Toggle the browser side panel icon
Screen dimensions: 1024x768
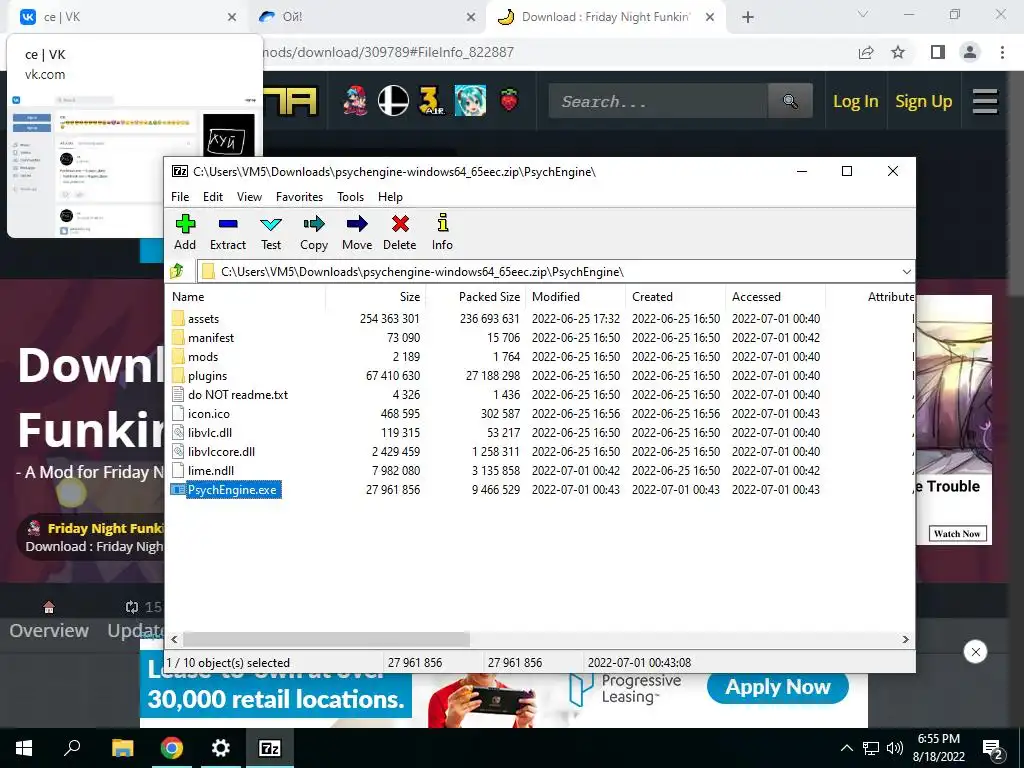(x=938, y=52)
